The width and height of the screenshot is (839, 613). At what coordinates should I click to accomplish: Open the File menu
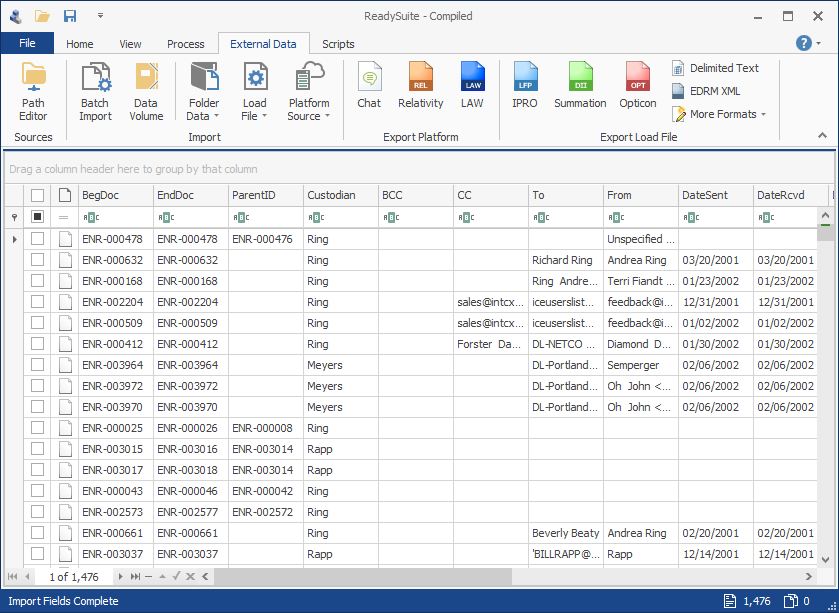(x=27, y=43)
